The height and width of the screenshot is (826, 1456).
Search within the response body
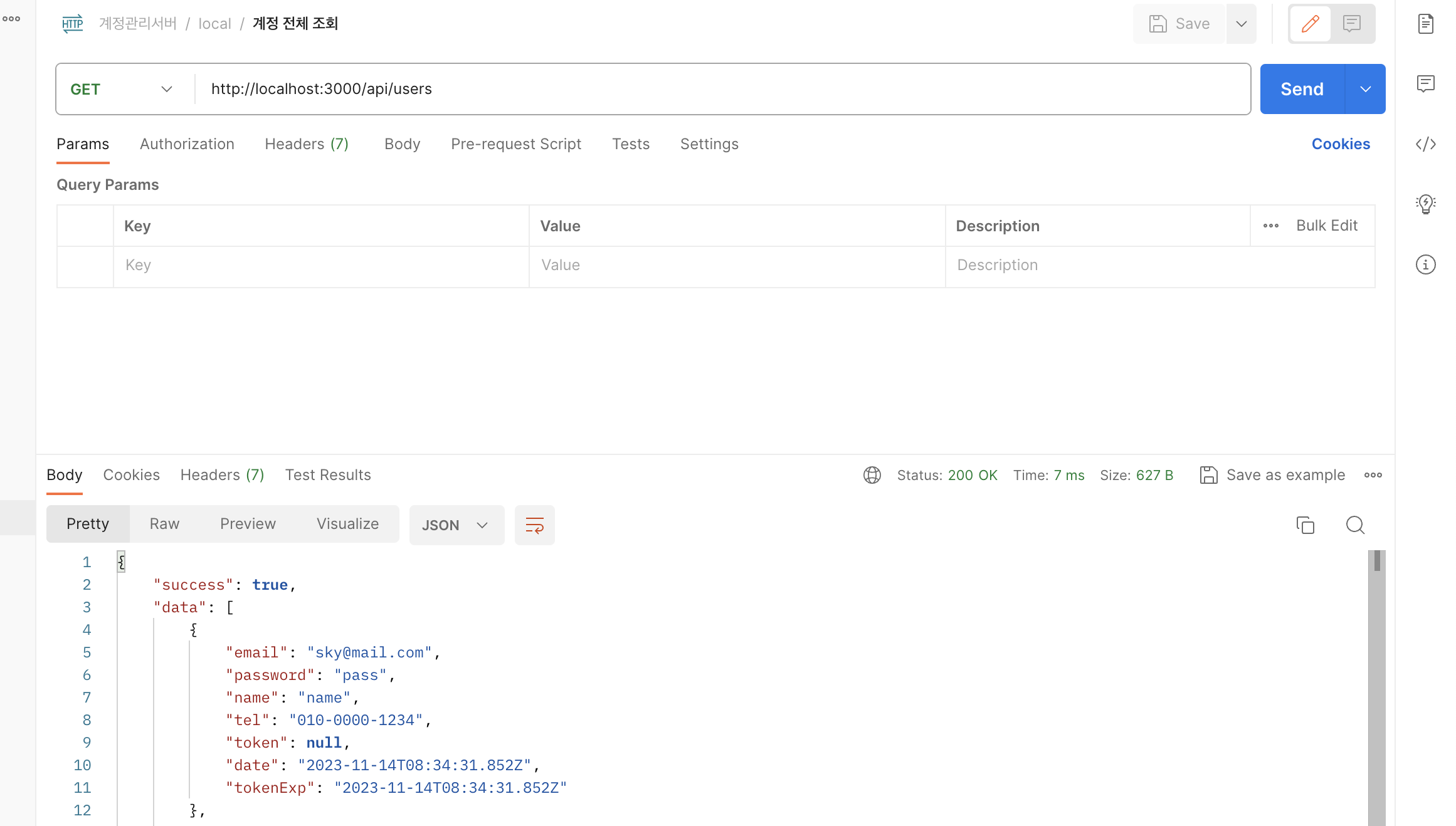[1355, 525]
